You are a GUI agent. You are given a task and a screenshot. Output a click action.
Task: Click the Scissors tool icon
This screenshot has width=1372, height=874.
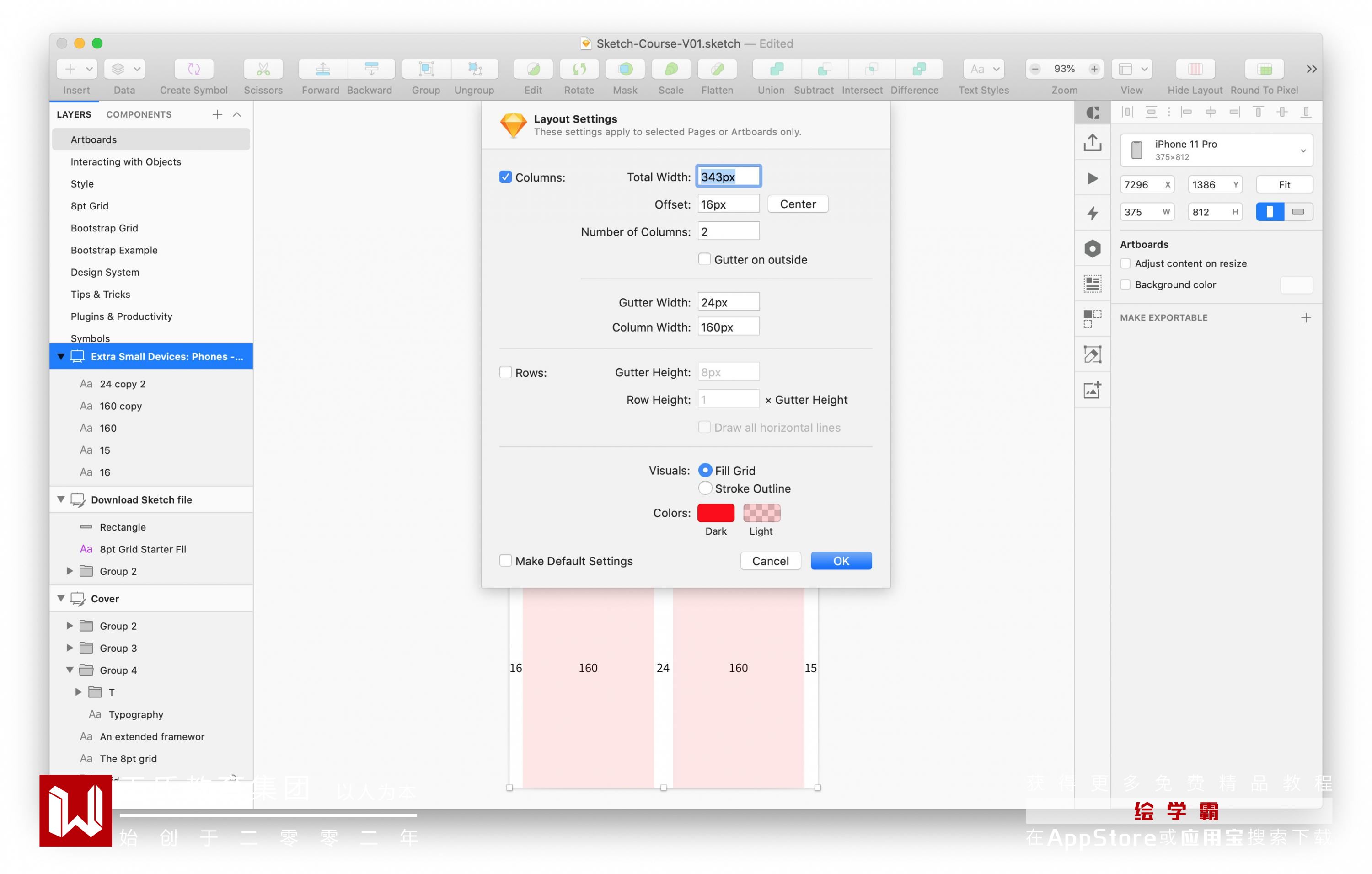click(263, 69)
